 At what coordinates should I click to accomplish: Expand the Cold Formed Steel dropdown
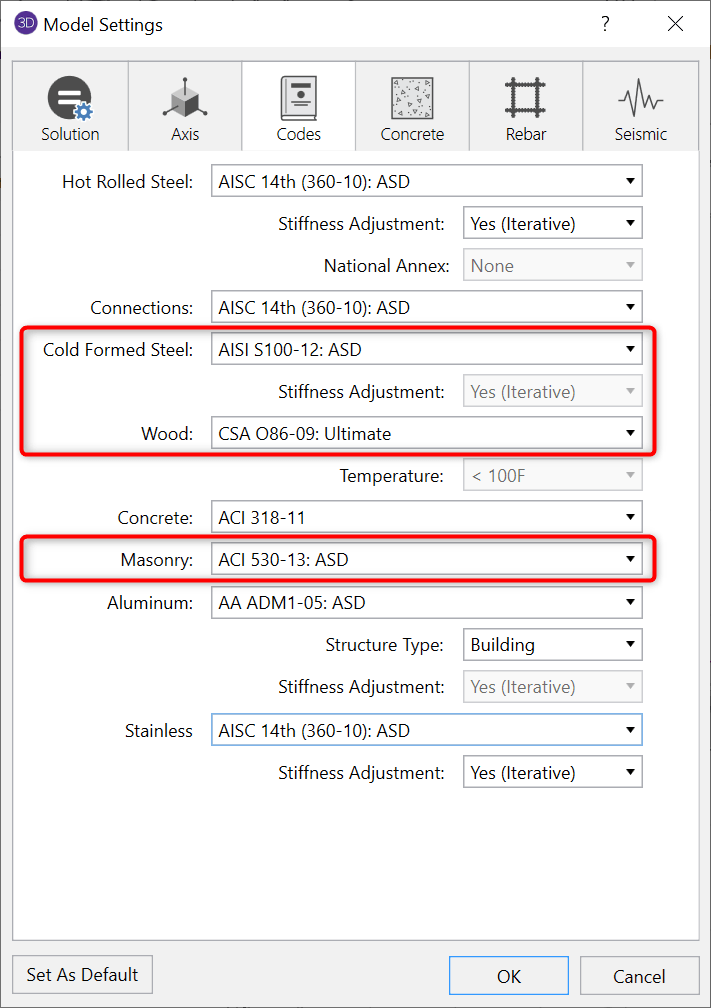(x=426, y=350)
